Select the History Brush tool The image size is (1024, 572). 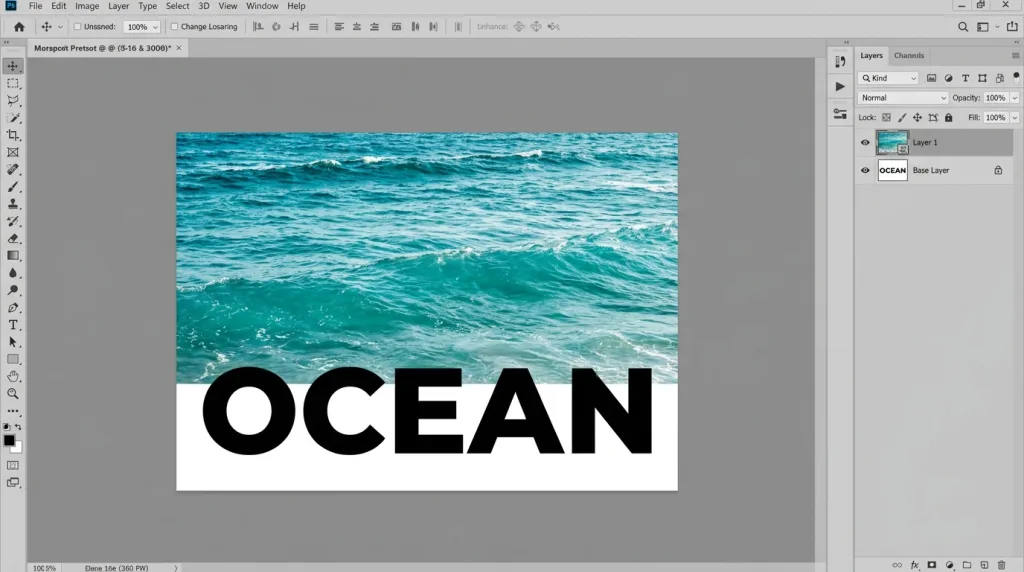pos(13,221)
